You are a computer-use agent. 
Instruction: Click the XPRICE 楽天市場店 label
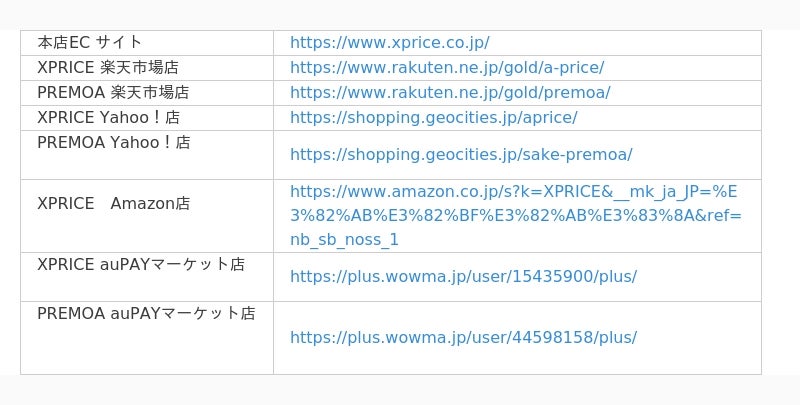pos(108,67)
